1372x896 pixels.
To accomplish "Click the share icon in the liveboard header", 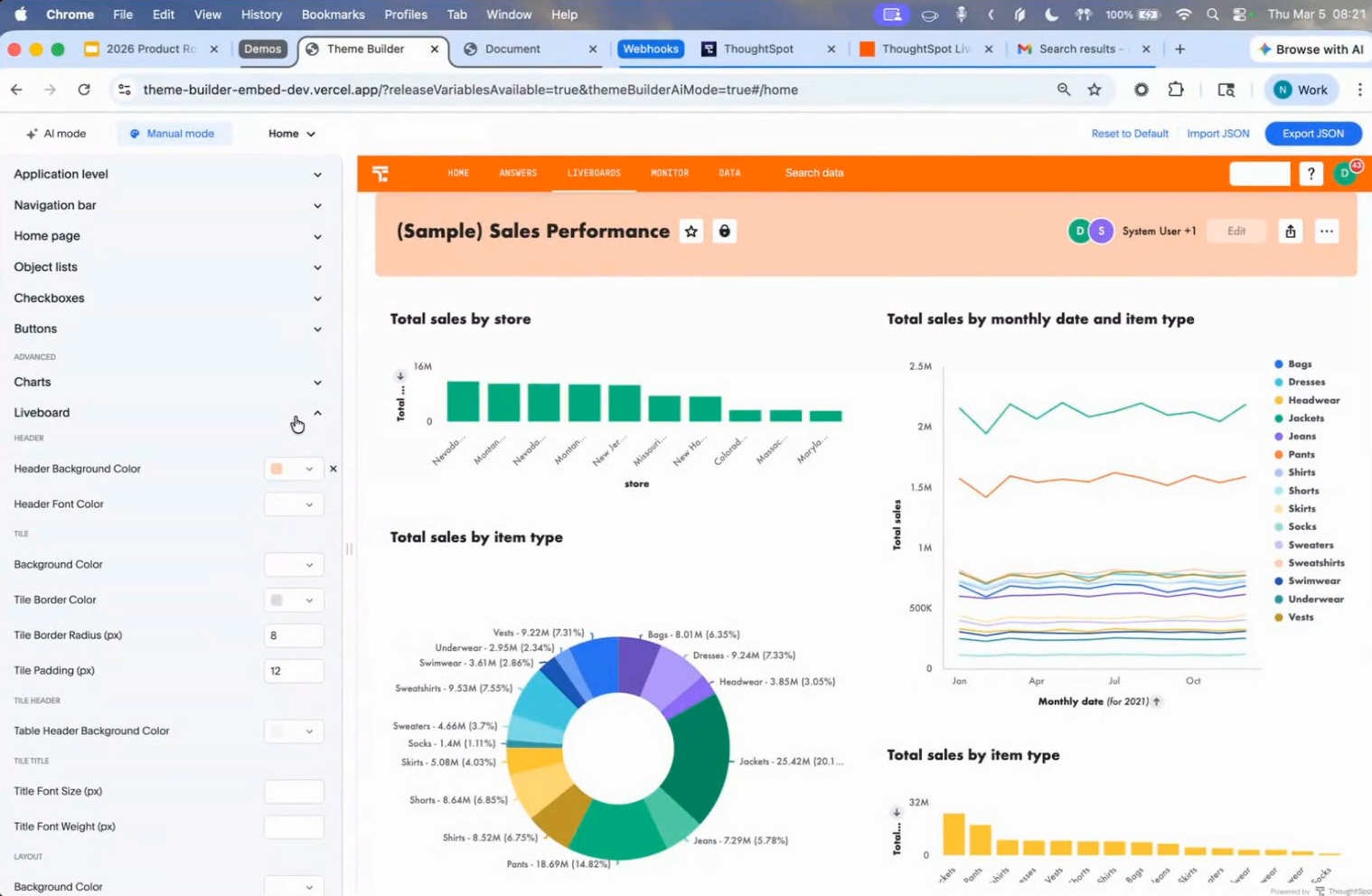I will [x=1290, y=231].
